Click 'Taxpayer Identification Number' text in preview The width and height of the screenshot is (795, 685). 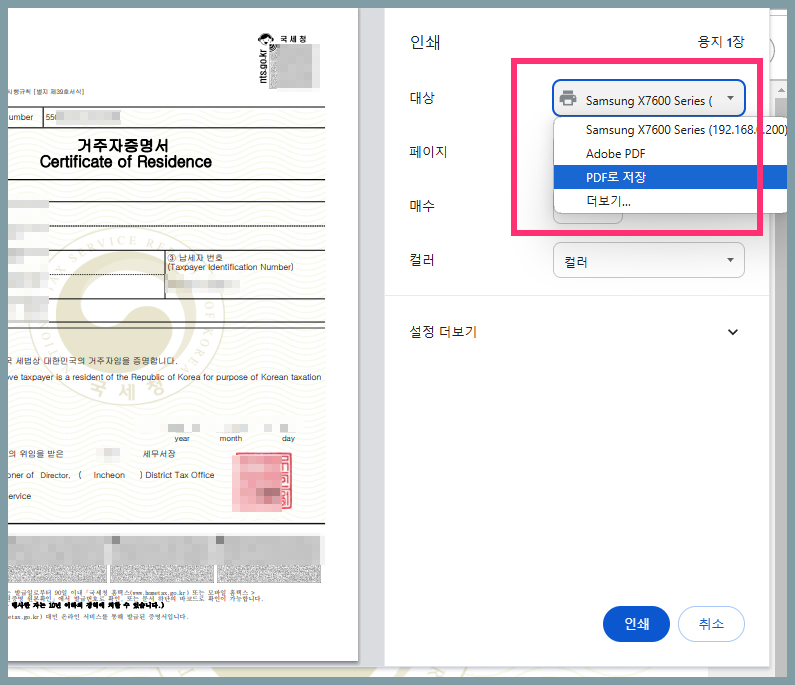(x=231, y=267)
